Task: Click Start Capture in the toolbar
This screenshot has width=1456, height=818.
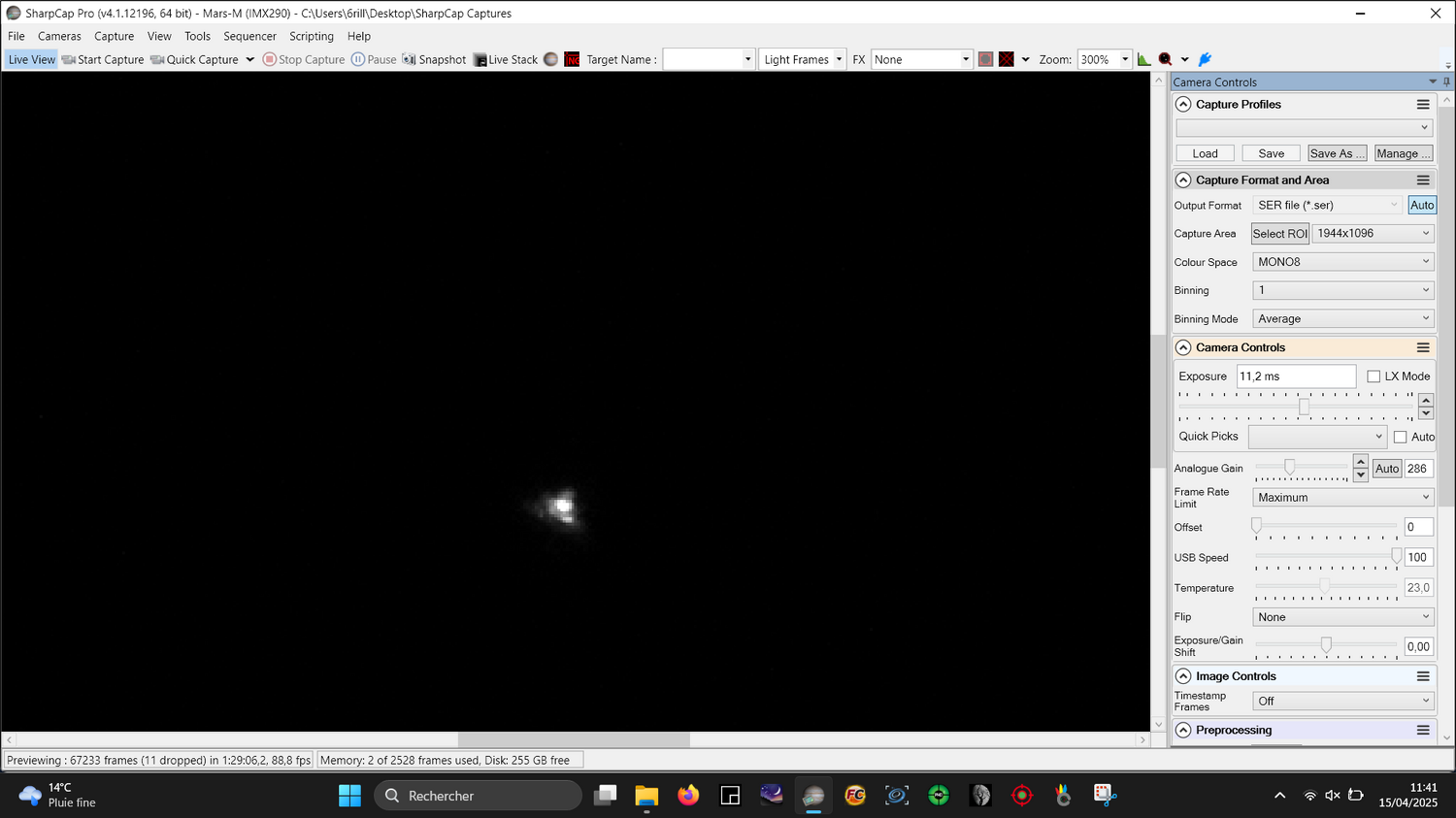Action: [103, 59]
